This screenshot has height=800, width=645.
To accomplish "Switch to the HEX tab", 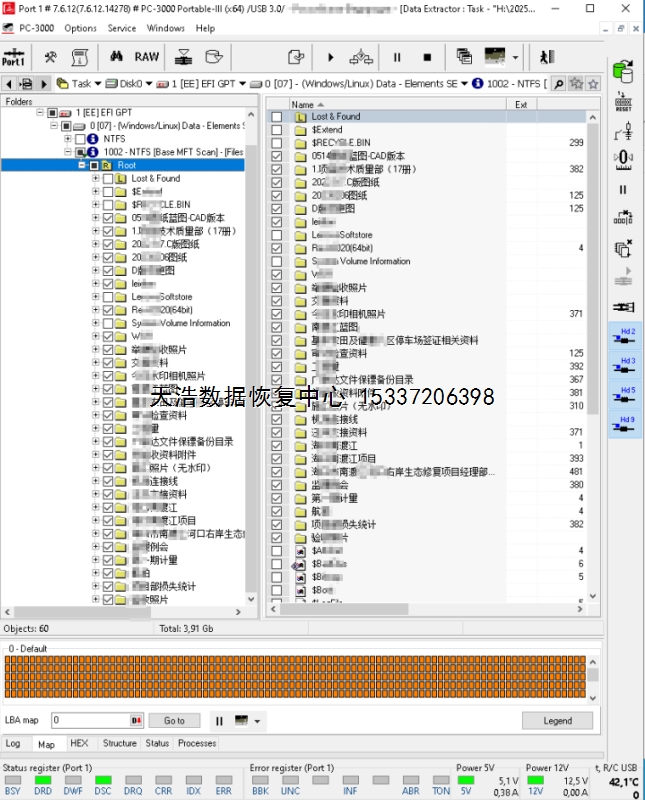I will pos(78,743).
